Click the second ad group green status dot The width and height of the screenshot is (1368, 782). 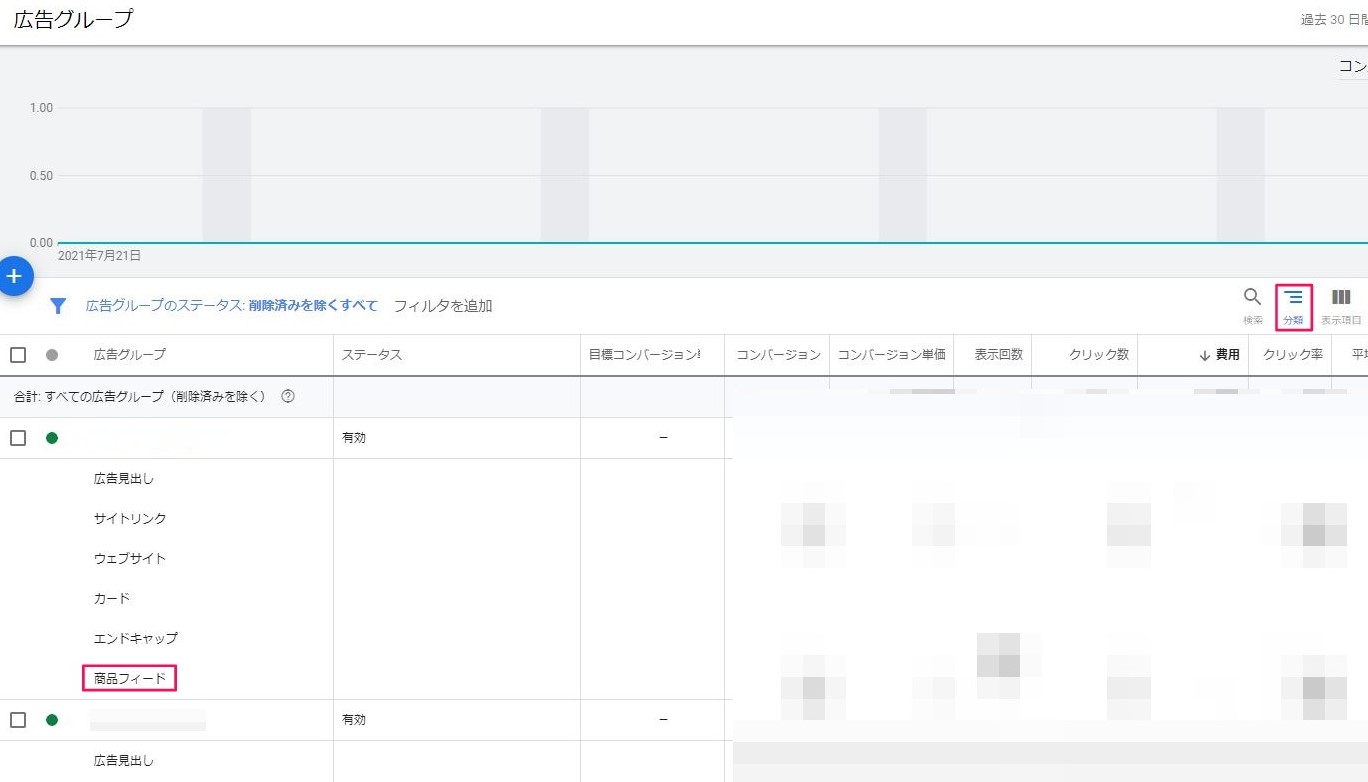52,720
